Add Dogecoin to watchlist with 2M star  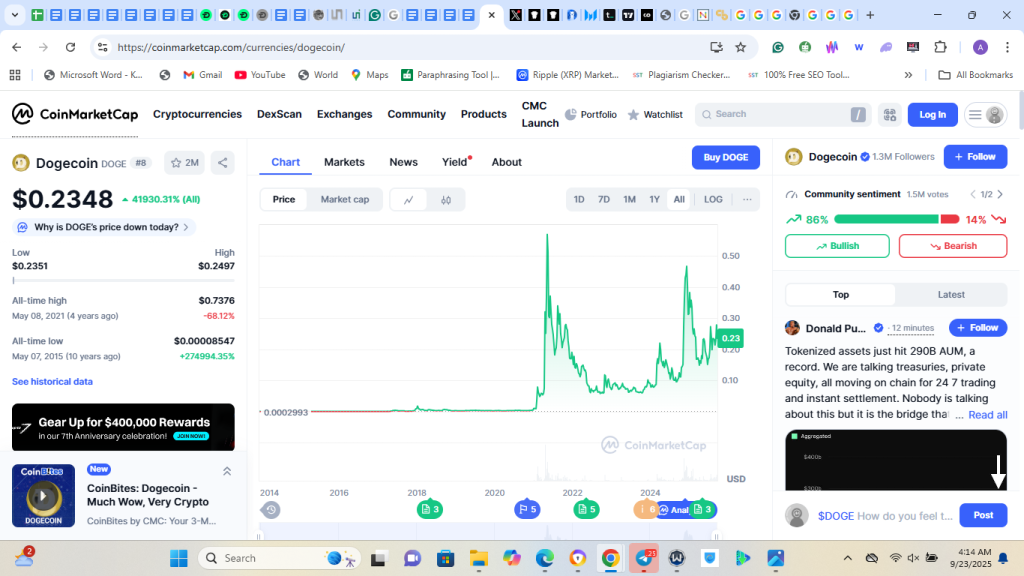click(184, 163)
